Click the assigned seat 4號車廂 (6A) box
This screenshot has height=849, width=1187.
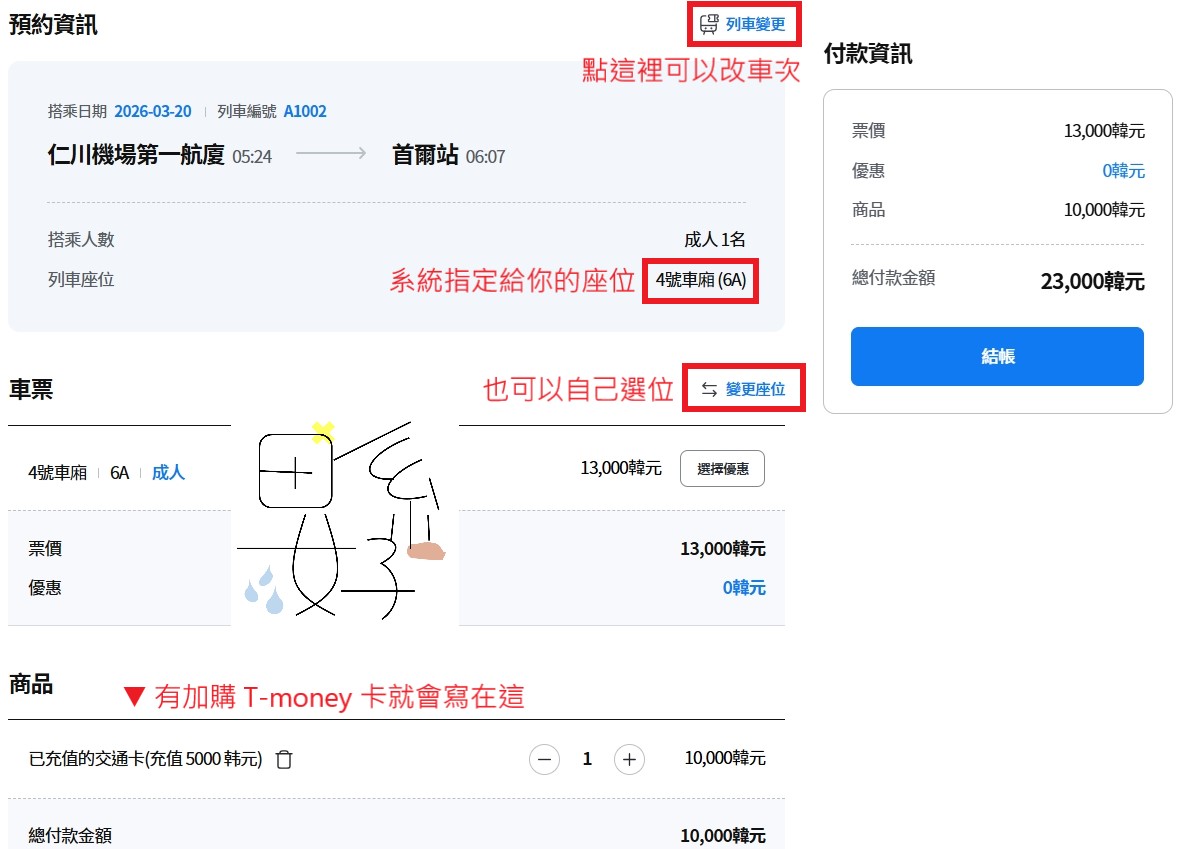pyautogui.click(x=700, y=281)
